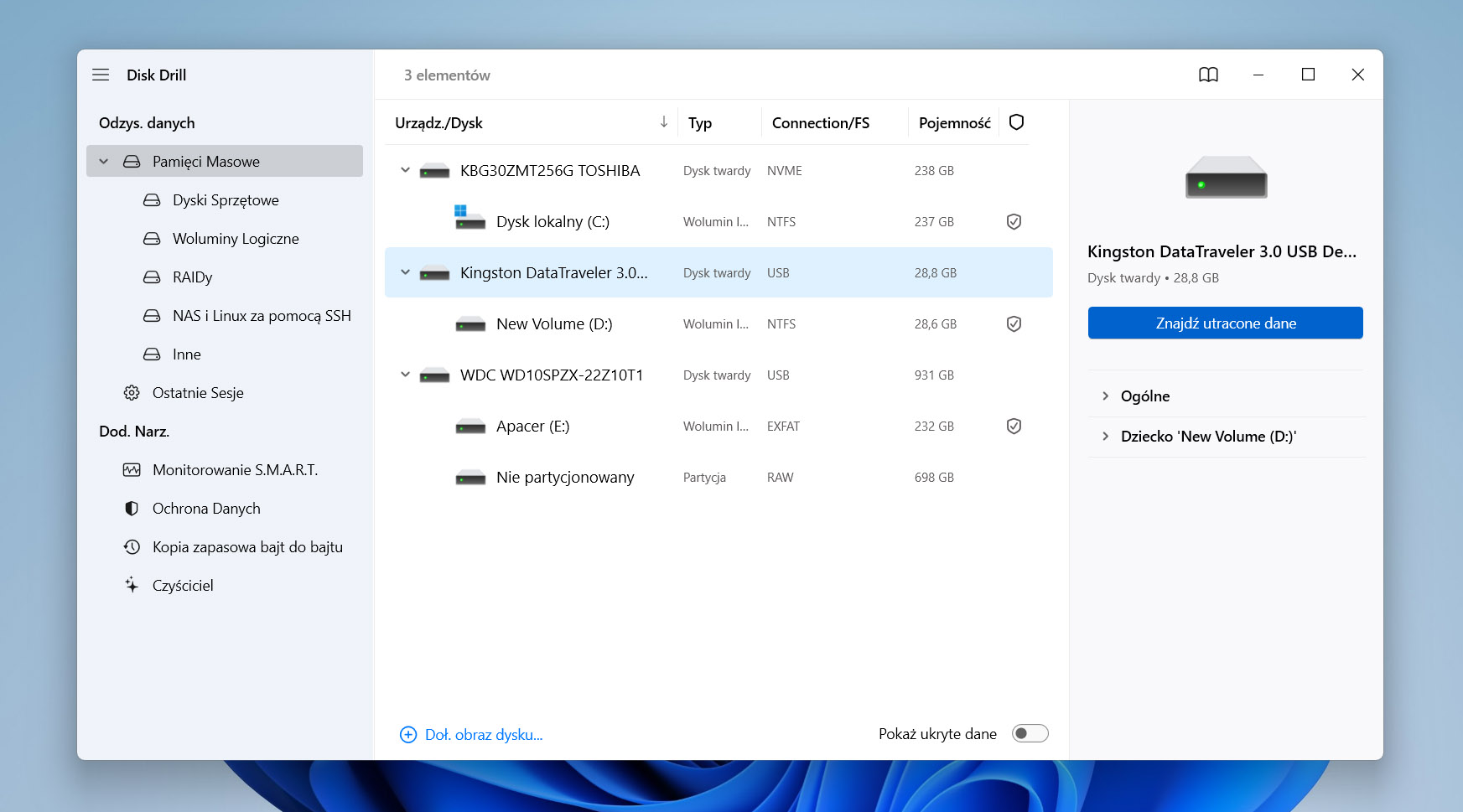Image resolution: width=1463 pixels, height=812 pixels.
Task: Click the RAIDy drive icon
Action: pos(152,277)
